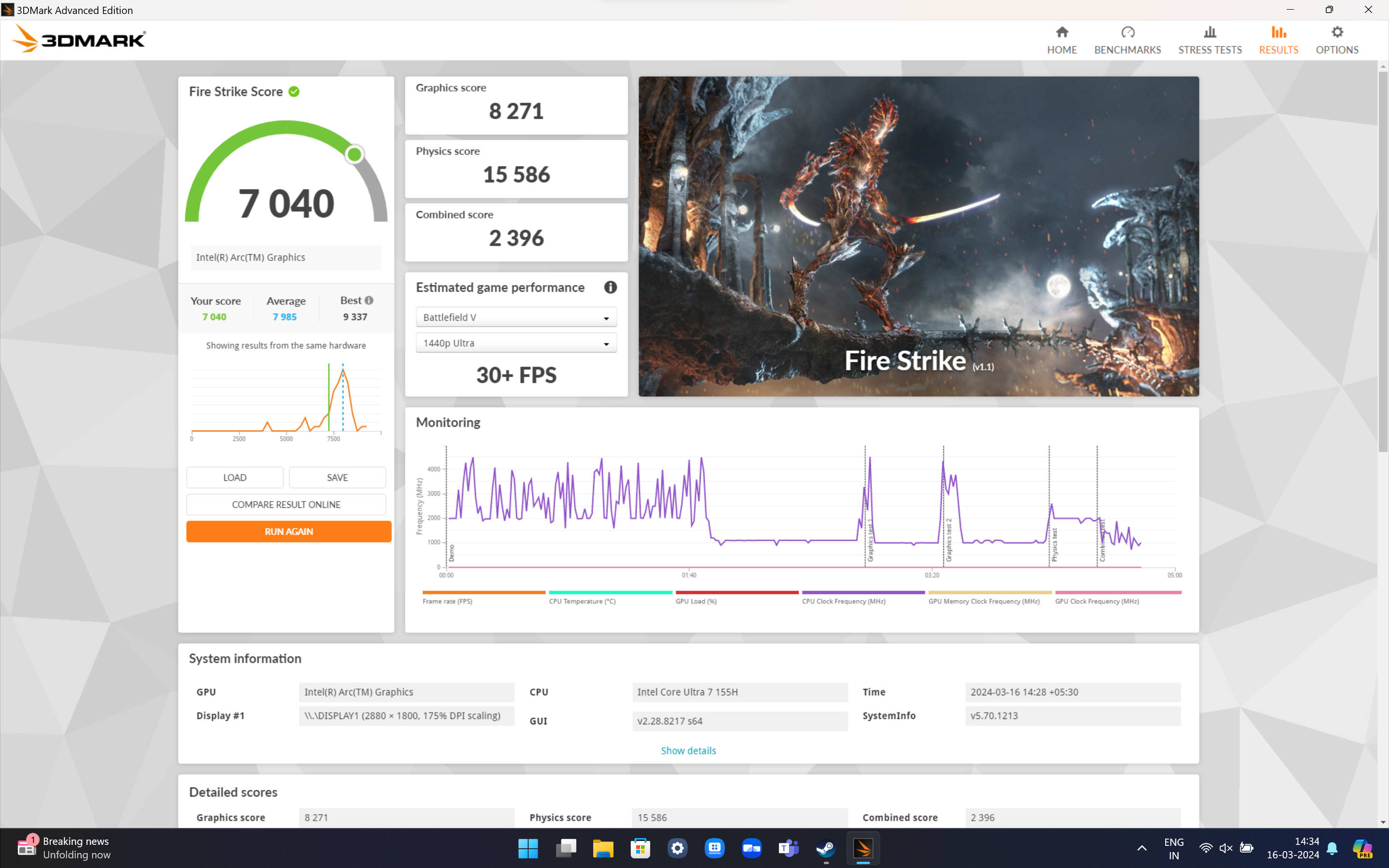Open Microsoft Store from taskbar

[x=640, y=848]
